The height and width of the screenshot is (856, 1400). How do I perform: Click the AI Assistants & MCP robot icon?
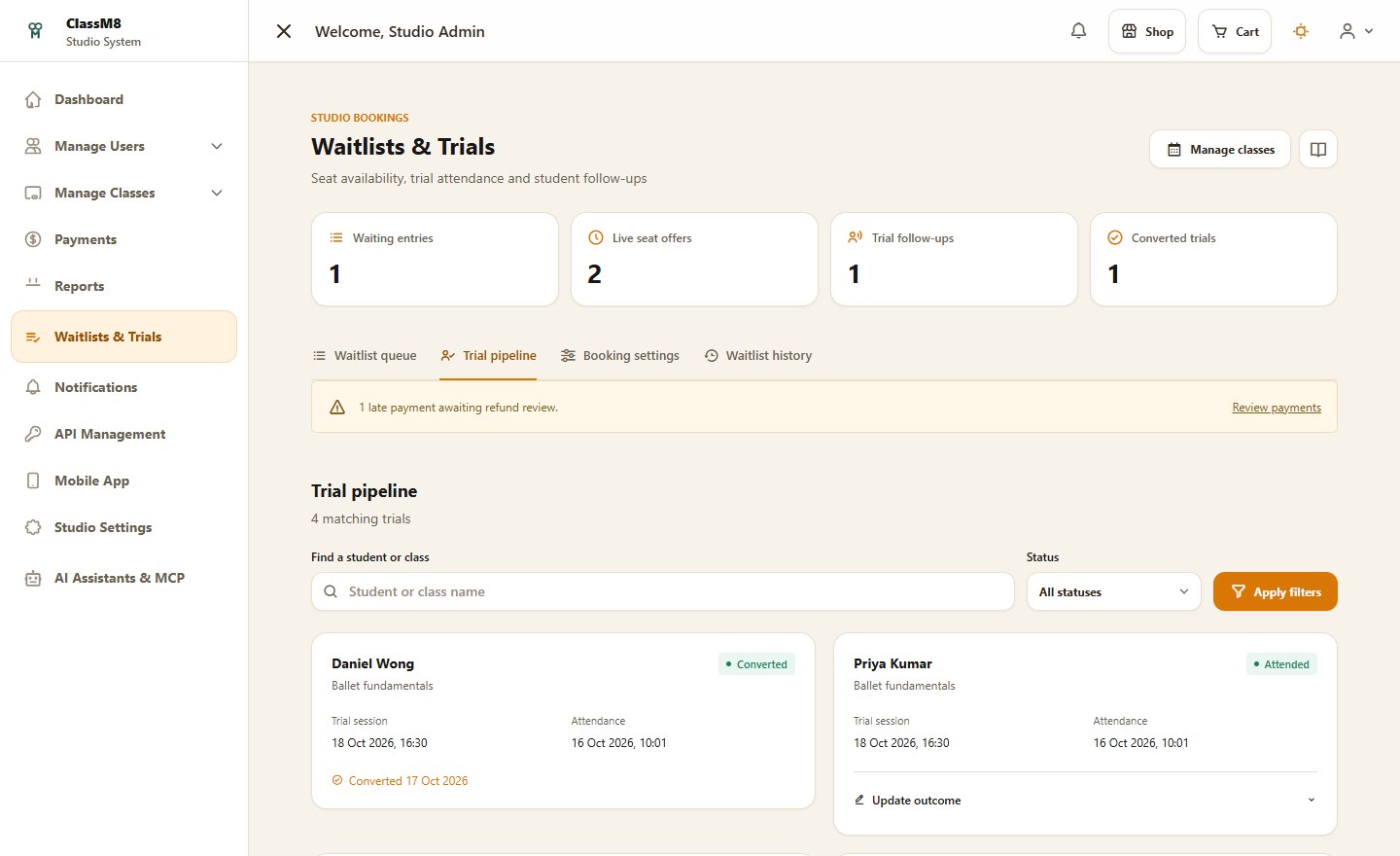tap(33, 578)
